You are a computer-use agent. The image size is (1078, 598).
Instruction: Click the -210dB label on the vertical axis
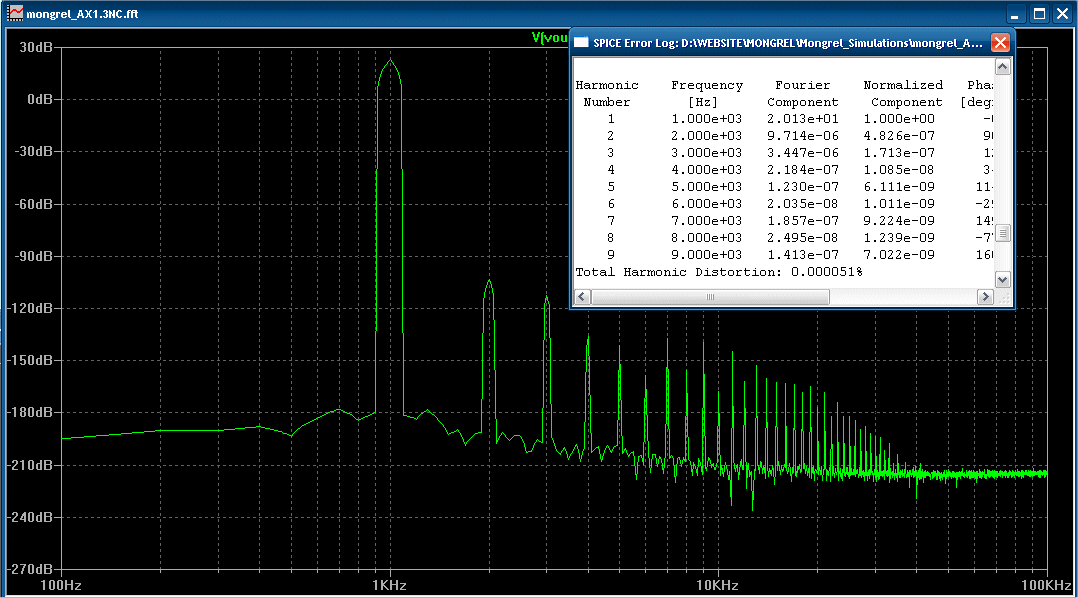click(x=30, y=465)
